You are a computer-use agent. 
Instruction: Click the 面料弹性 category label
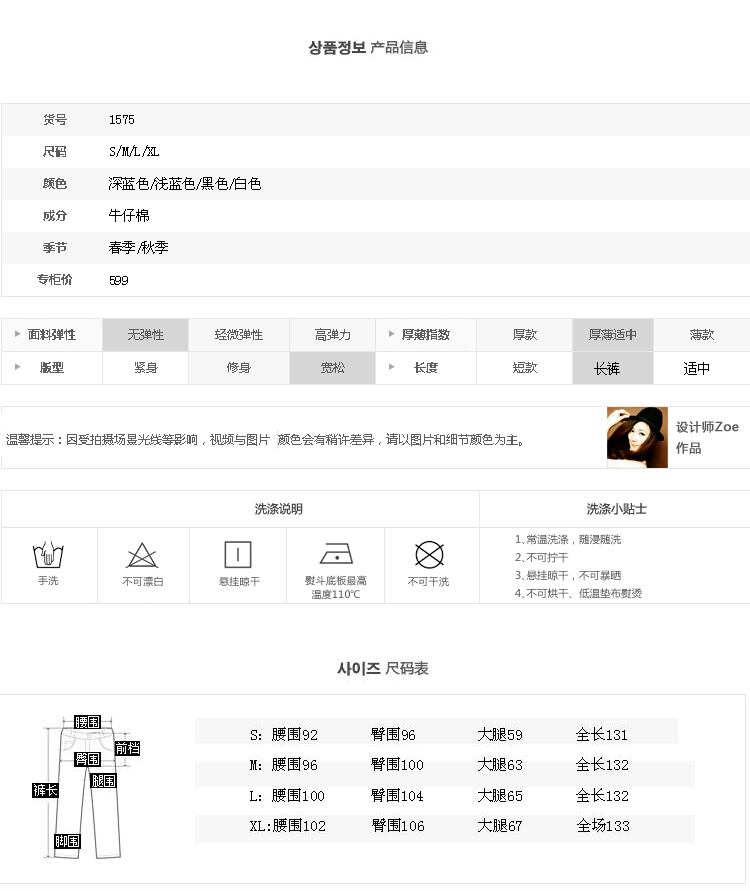click(x=52, y=335)
